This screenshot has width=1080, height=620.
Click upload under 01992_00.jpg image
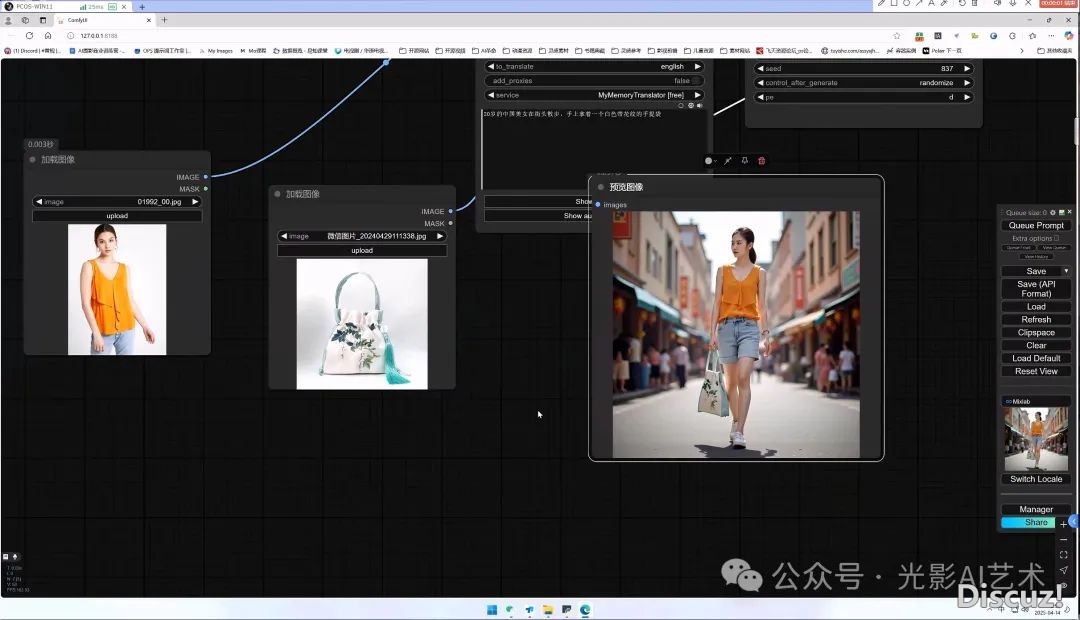click(117, 216)
